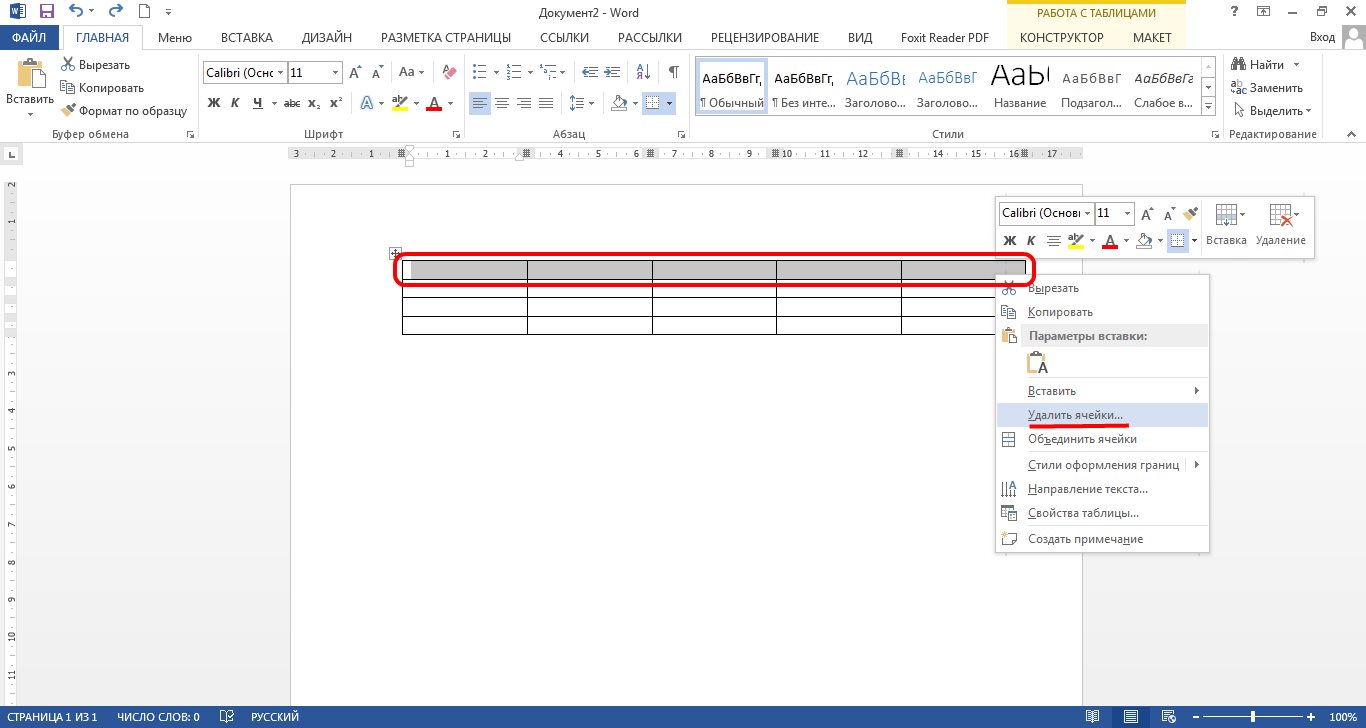Toggle strikethrough abc in the ribbon

tap(292, 103)
